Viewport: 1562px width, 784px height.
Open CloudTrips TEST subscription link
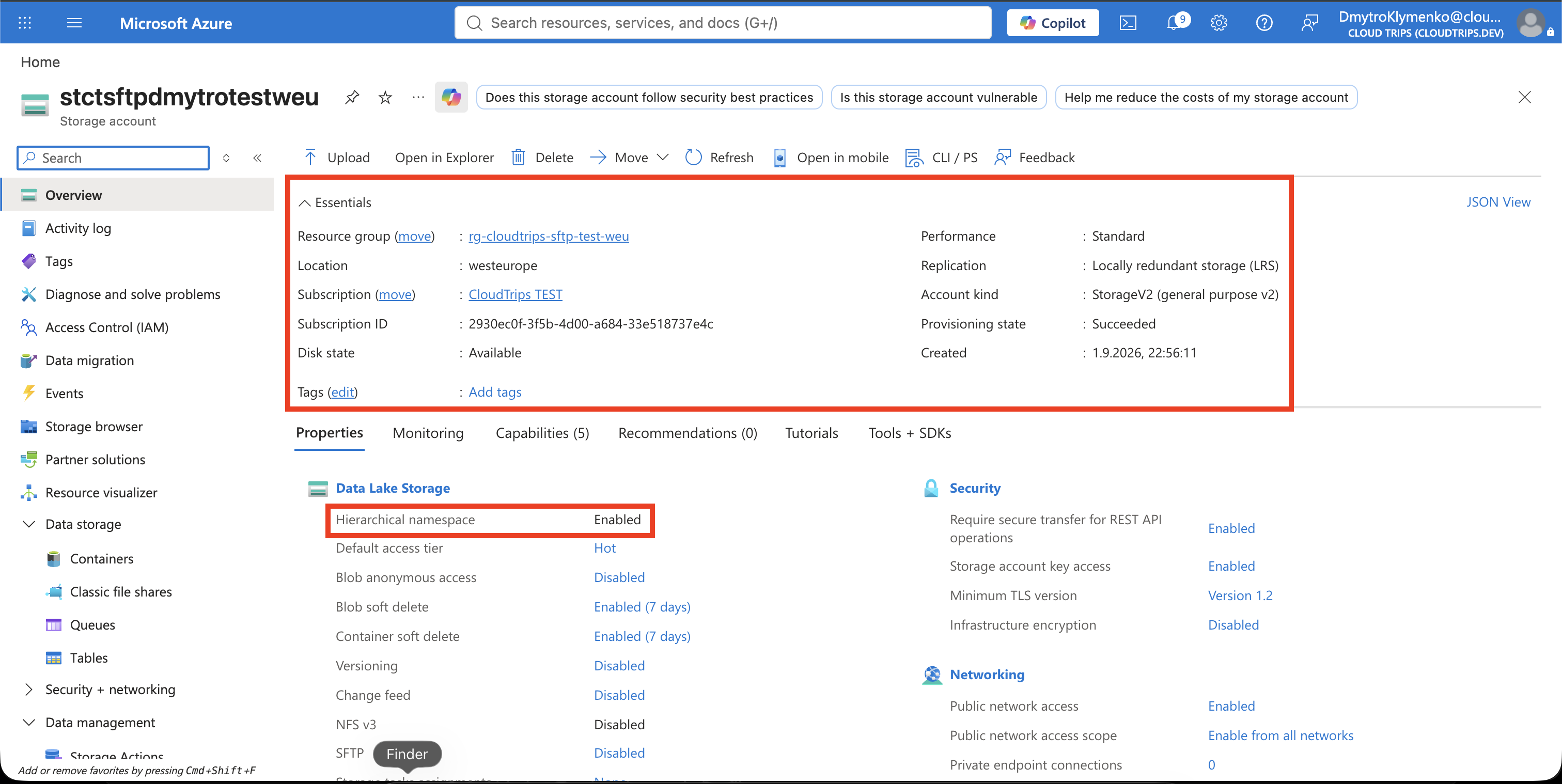pyautogui.click(x=515, y=294)
